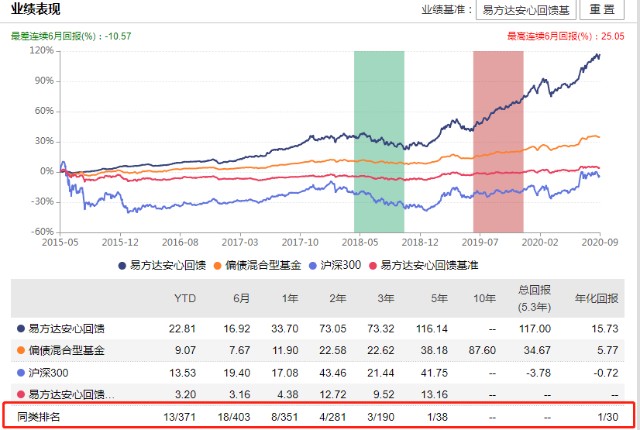Click the 年化回报 column header
The height and width of the screenshot is (430, 640).
click(596, 298)
